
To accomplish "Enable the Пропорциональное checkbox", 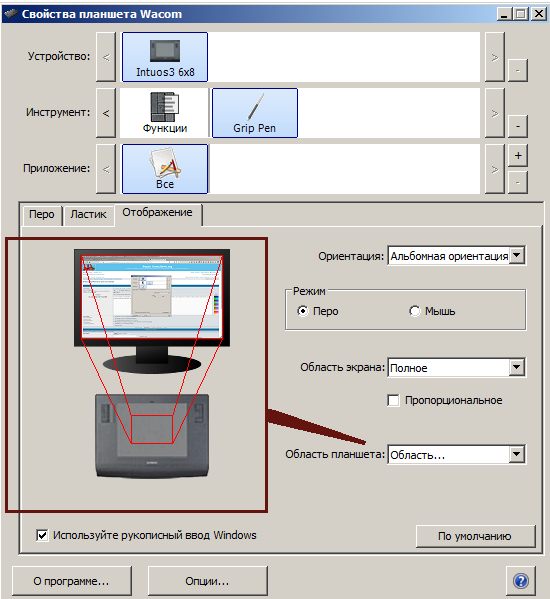I will [393, 401].
